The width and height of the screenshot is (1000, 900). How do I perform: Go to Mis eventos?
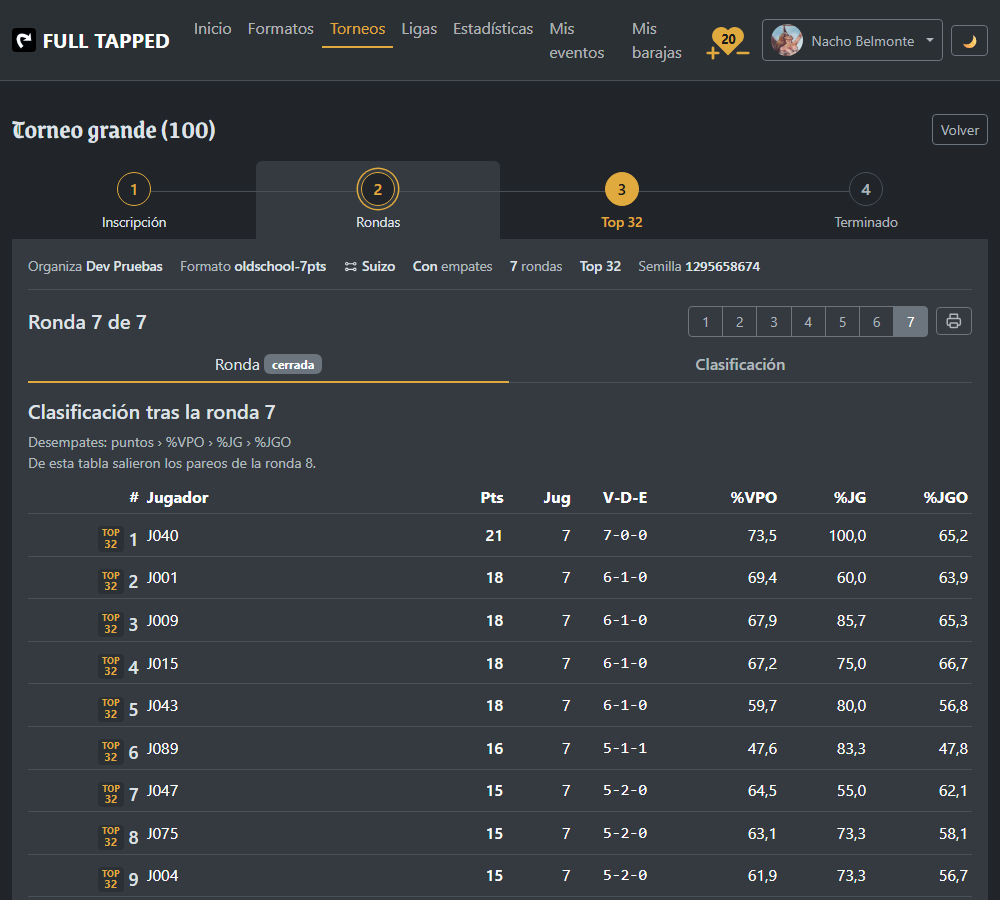577,41
